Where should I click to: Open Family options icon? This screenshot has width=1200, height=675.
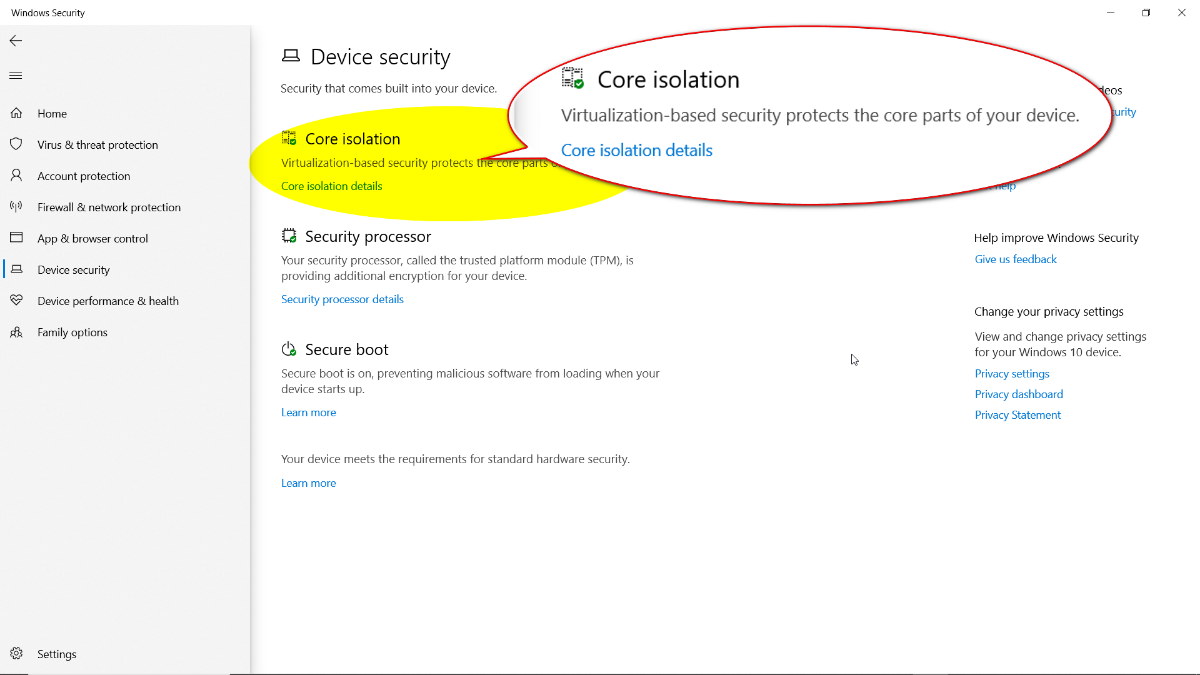[16, 332]
